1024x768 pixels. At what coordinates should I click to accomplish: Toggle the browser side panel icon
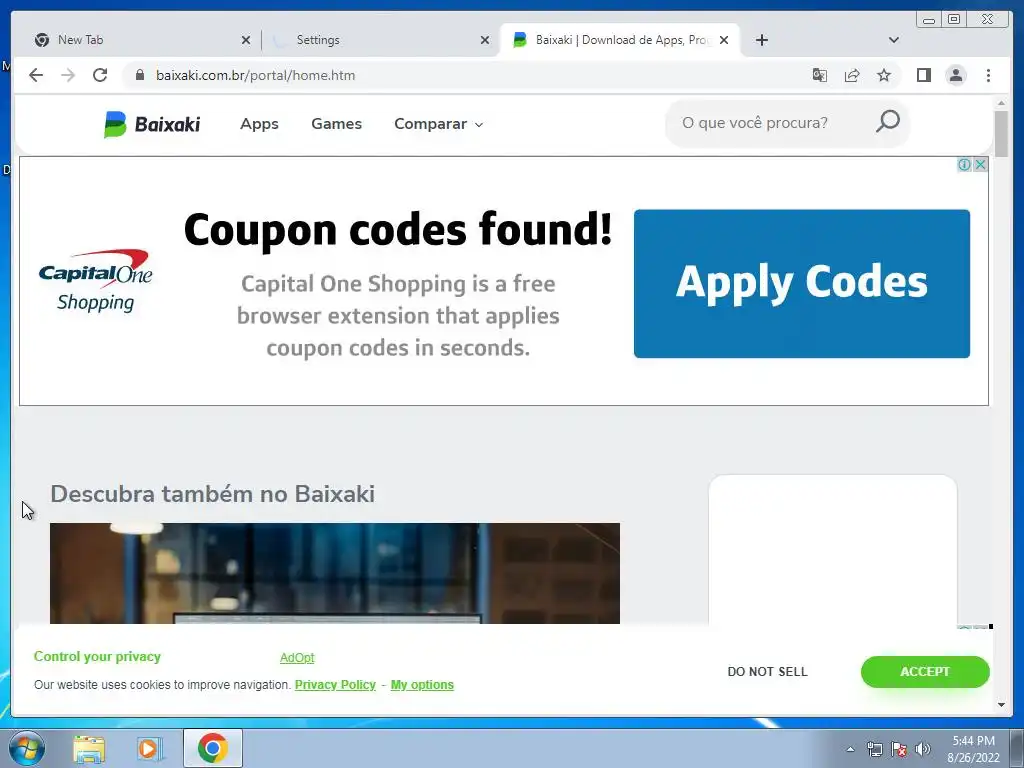pyautogui.click(x=923, y=75)
